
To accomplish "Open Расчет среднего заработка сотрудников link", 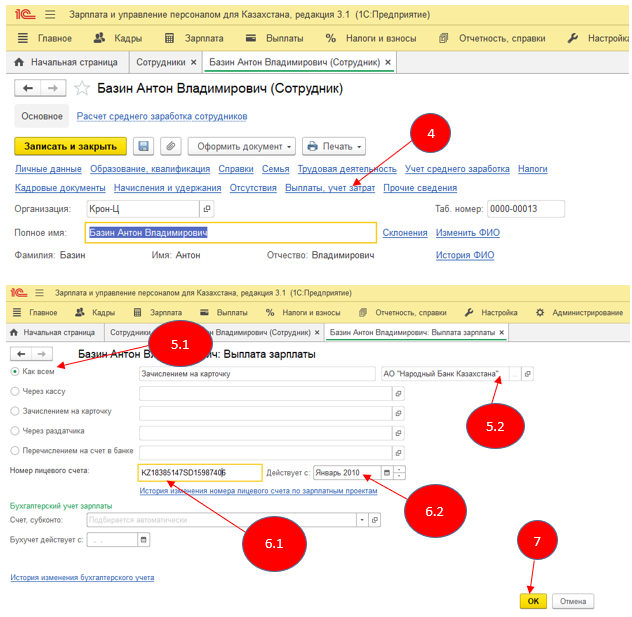I will tap(162, 116).
